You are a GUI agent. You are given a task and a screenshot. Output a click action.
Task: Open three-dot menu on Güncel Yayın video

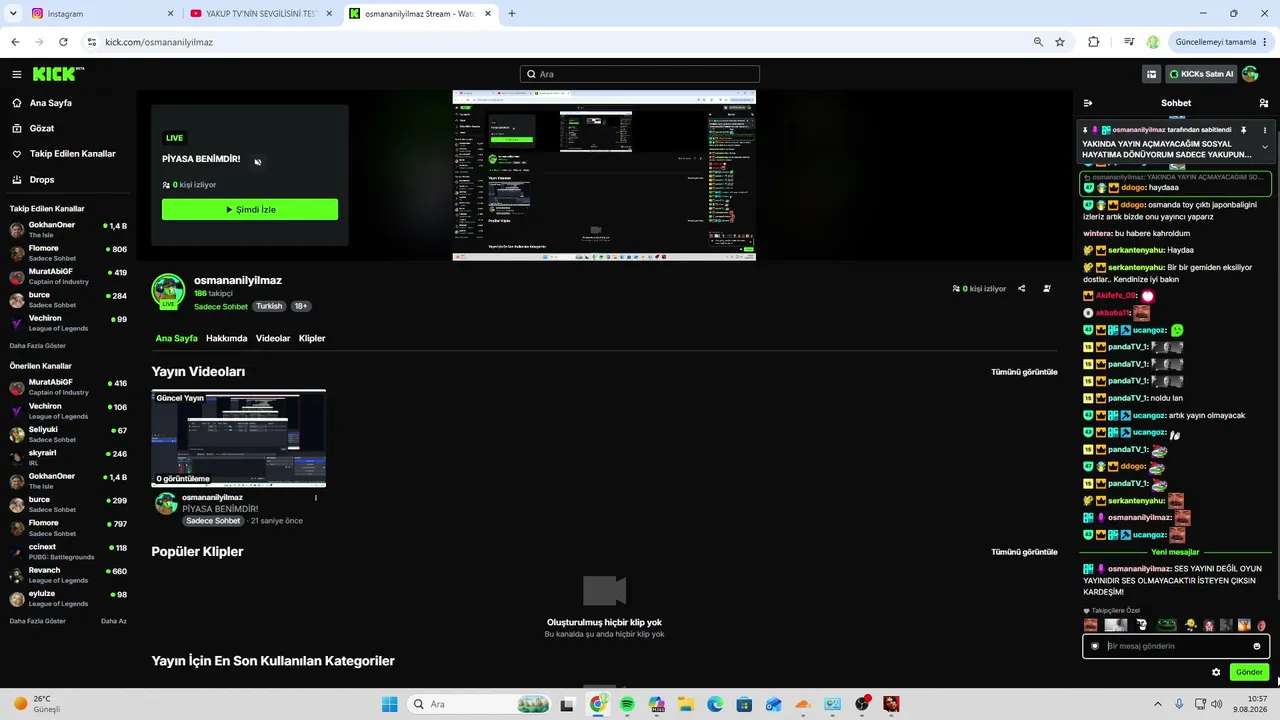pos(316,498)
